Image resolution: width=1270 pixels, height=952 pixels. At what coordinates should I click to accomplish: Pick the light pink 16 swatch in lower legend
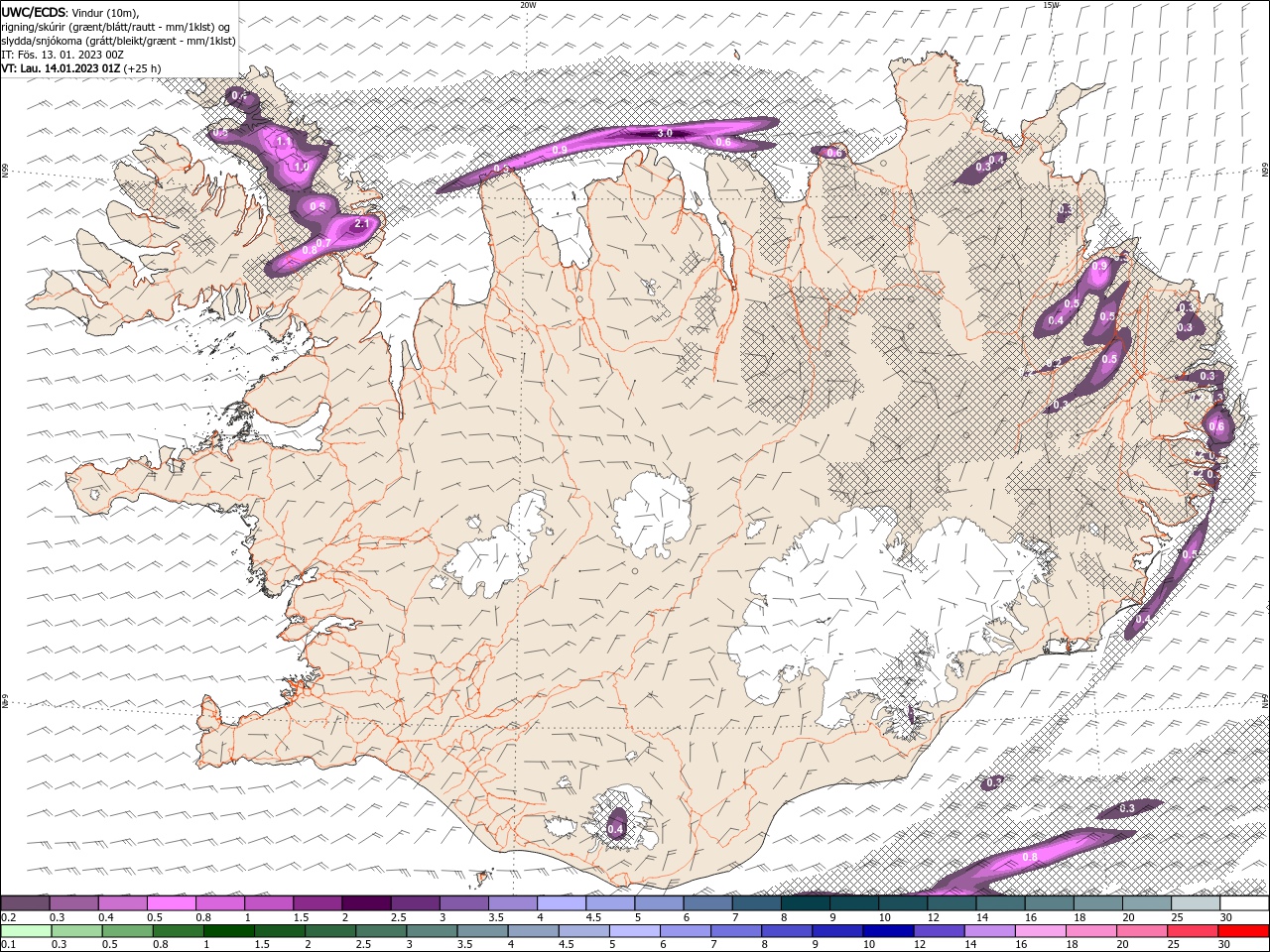[1040, 931]
